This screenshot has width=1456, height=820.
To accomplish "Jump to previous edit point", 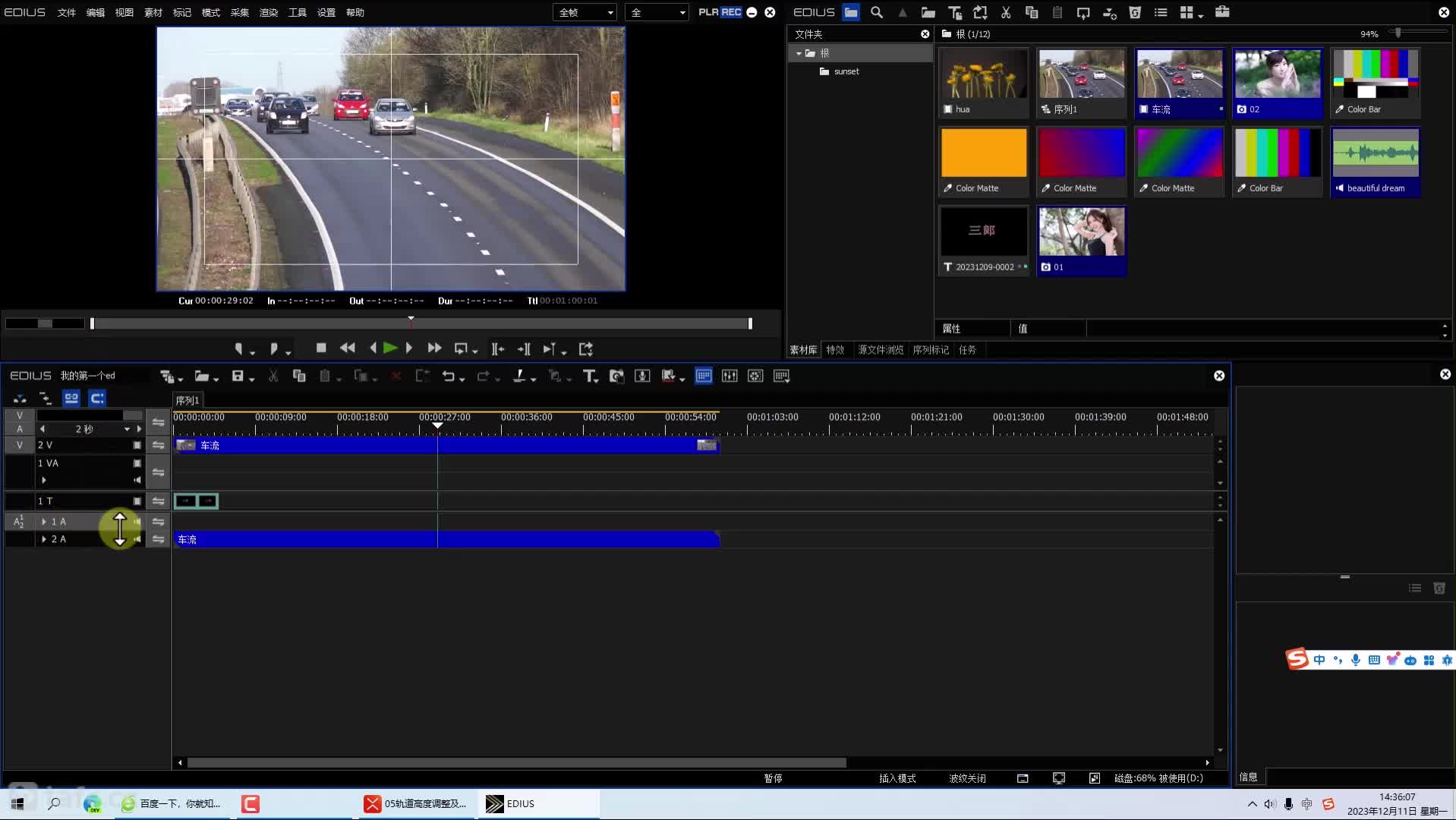I will tap(498, 348).
